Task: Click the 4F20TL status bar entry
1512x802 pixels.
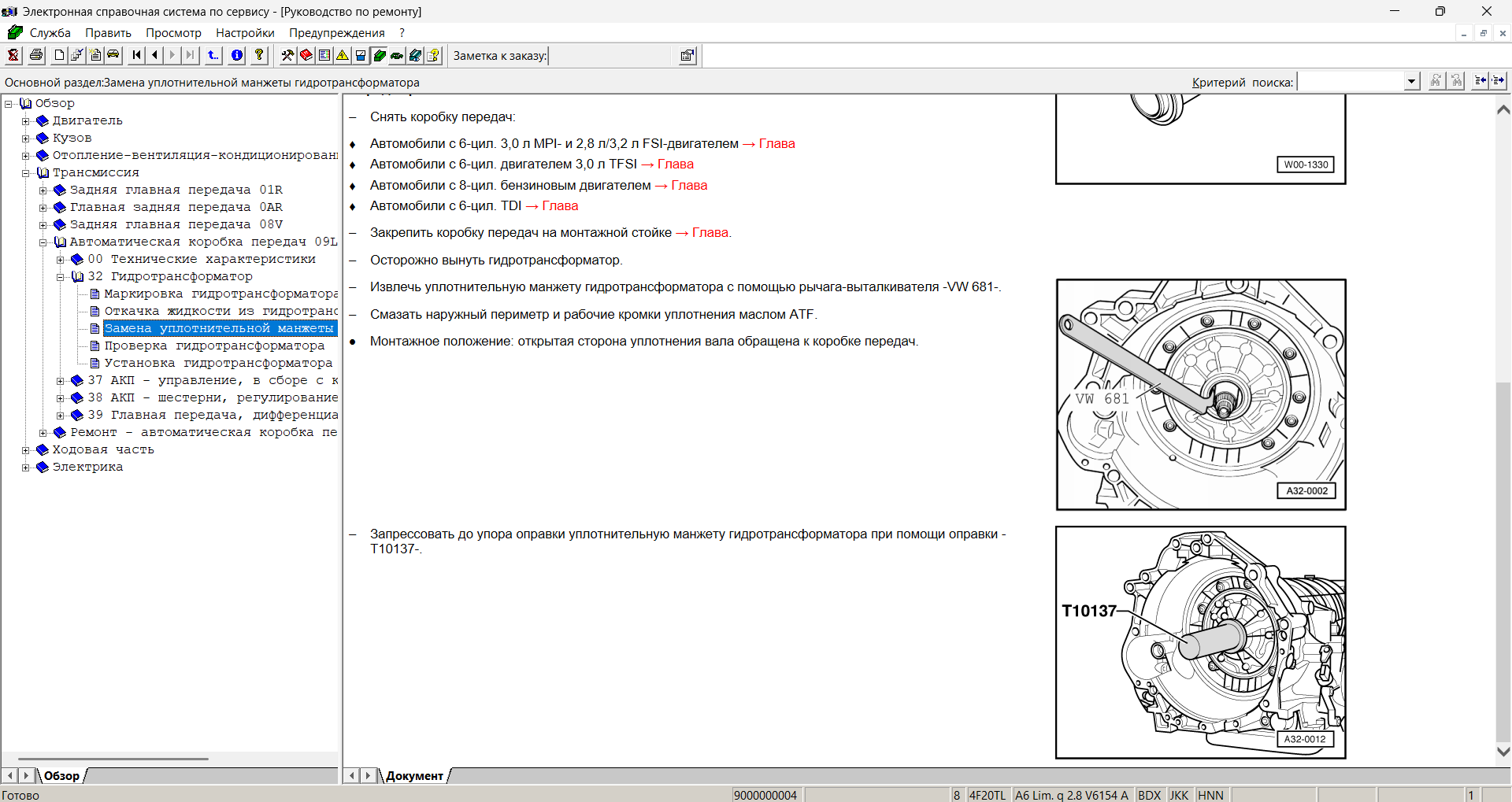Action: (988, 795)
